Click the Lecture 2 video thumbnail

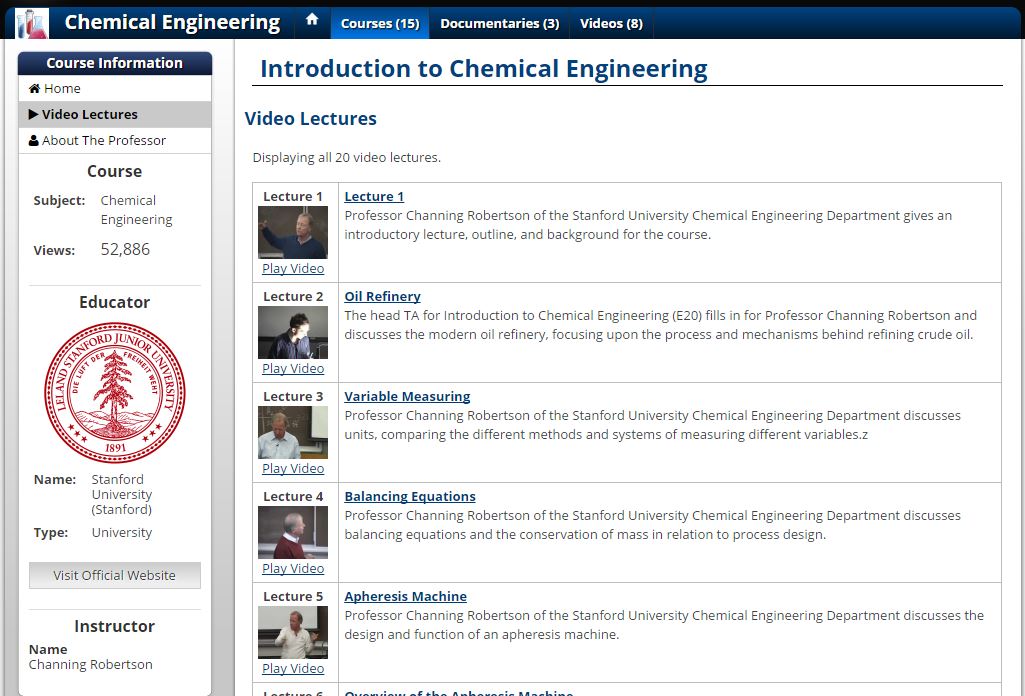point(293,332)
